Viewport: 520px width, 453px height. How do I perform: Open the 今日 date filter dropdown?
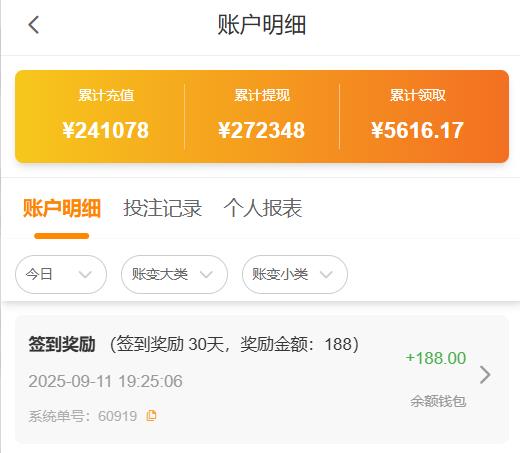61,274
